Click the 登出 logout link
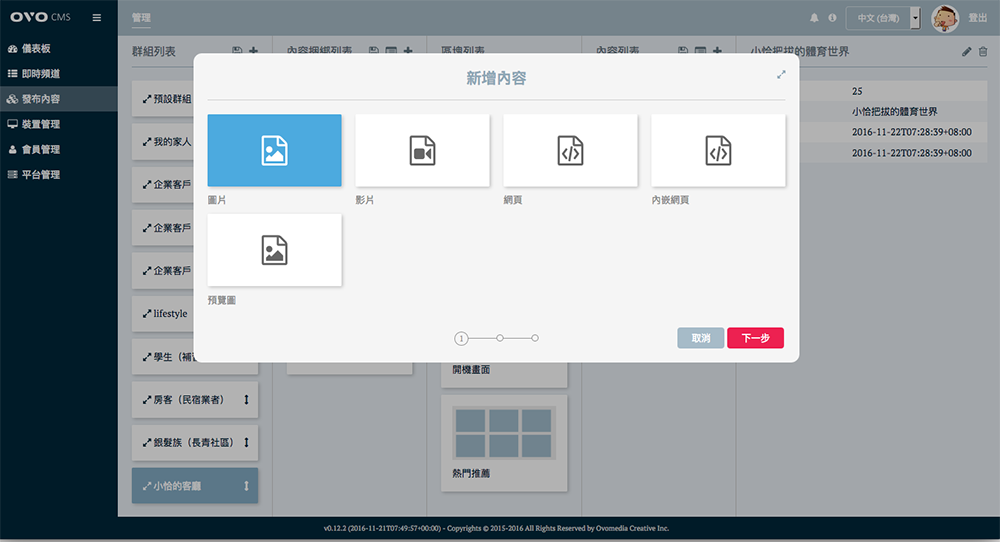 978,18
